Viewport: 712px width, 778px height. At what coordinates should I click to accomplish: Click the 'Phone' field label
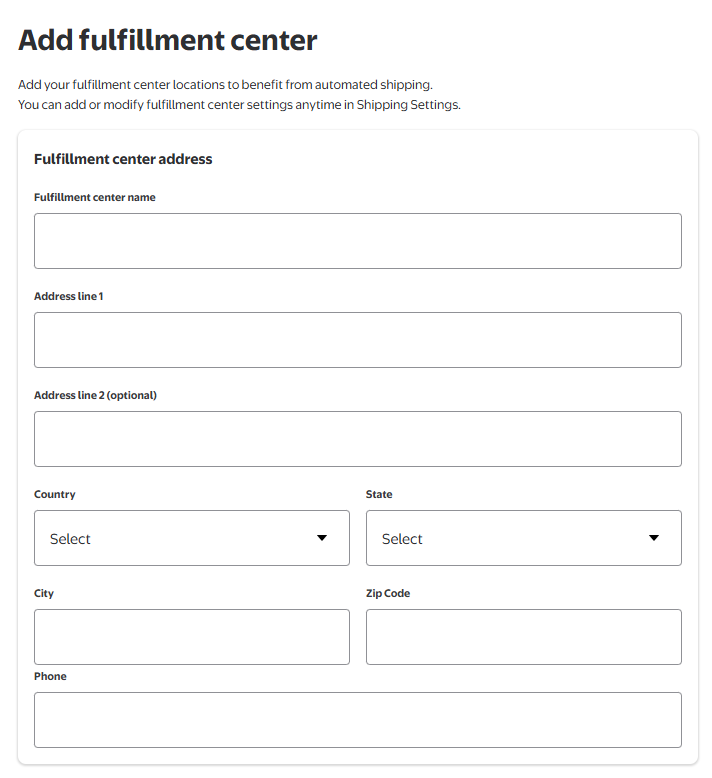coord(50,676)
